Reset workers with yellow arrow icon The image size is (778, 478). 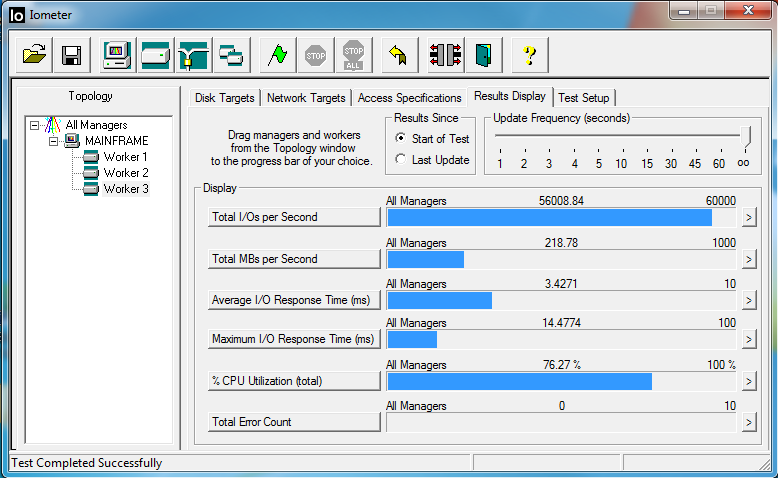[399, 55]
